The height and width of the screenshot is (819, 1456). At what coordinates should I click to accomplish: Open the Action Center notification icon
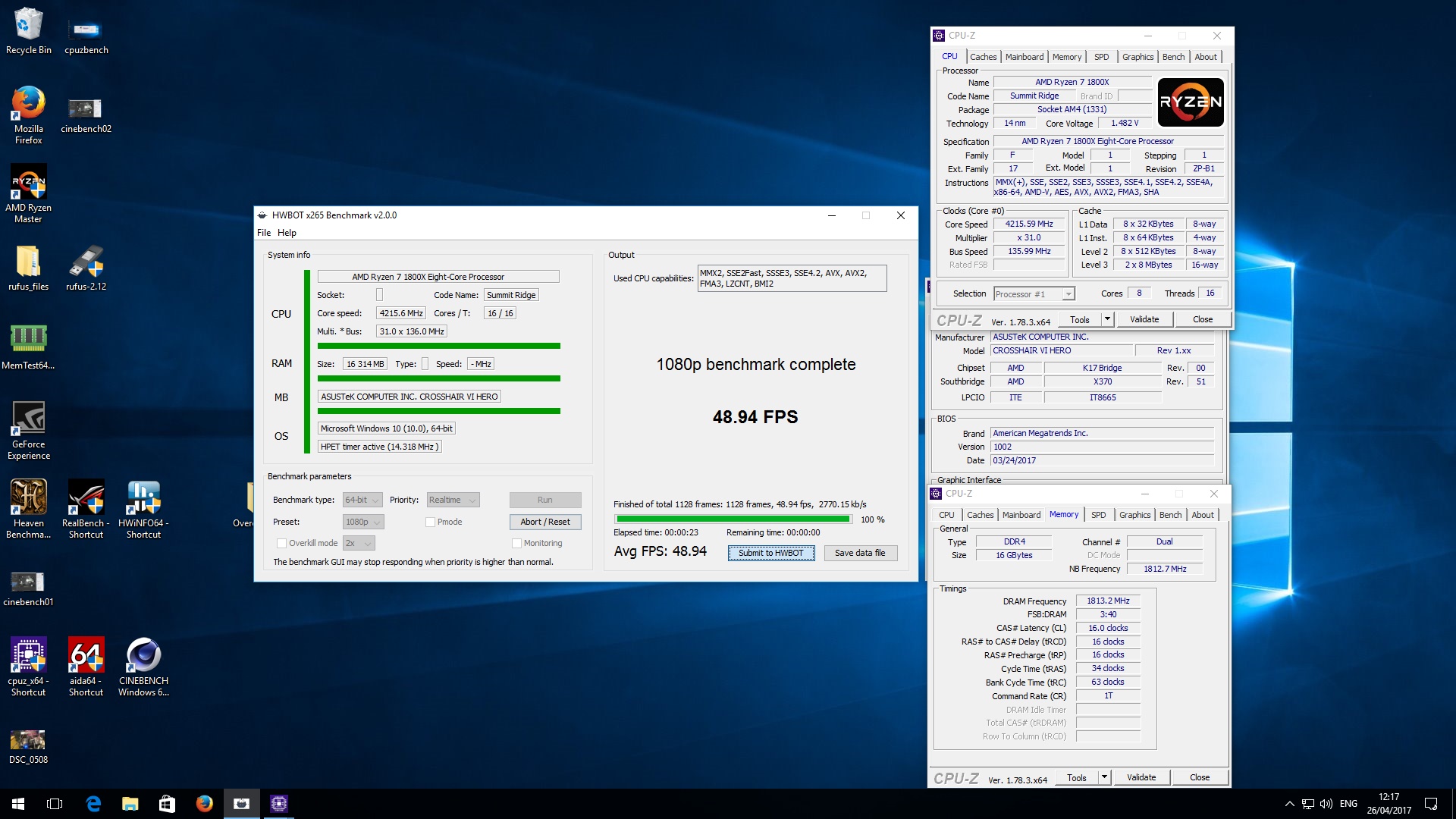point(1431,804)
